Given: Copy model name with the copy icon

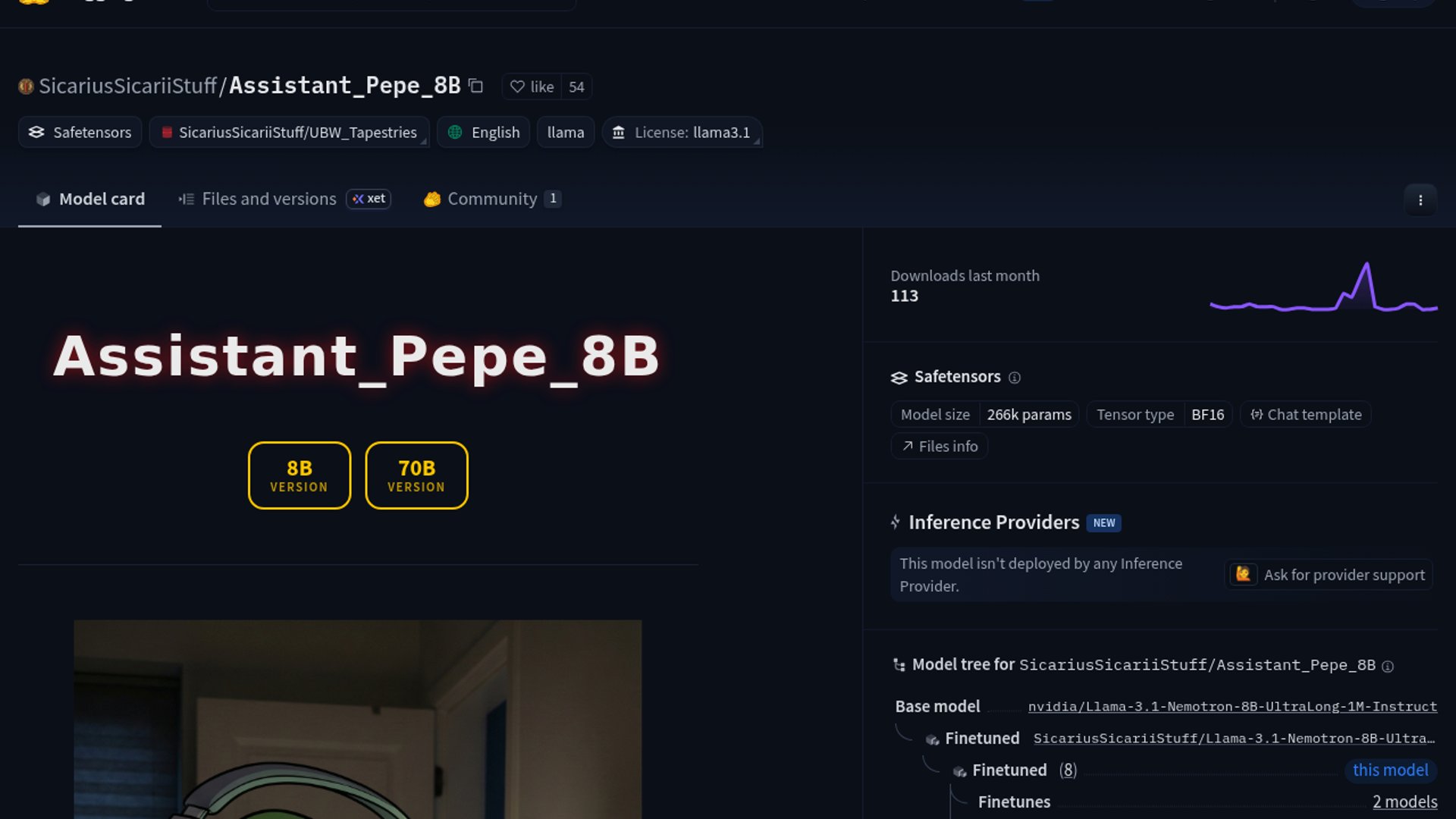Looking at the screenshot, I should [475, 86].
